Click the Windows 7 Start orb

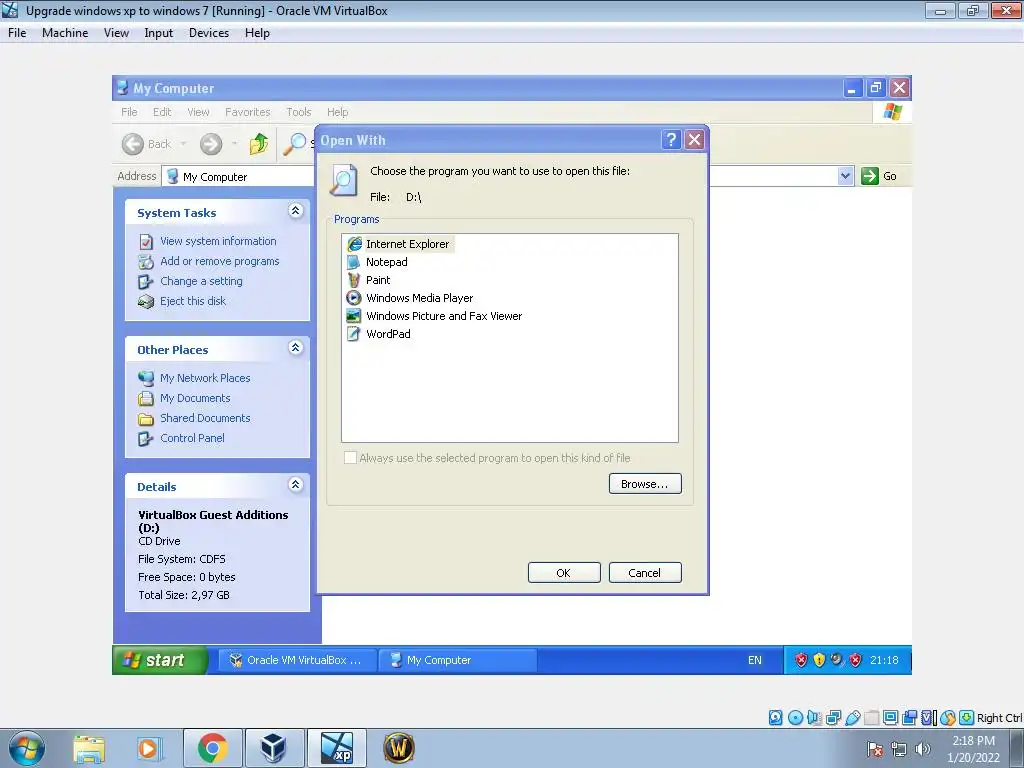point(26,749)
